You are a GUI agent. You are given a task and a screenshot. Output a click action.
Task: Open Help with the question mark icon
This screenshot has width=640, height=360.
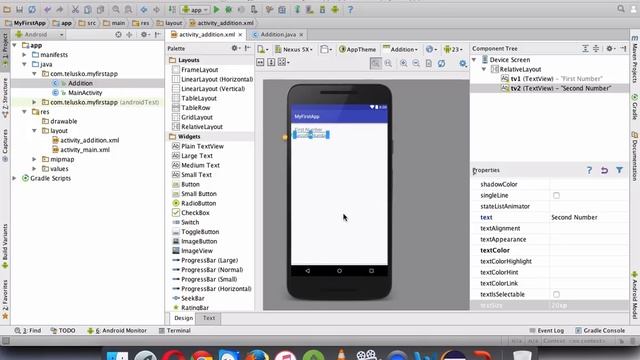pos(350,9)
